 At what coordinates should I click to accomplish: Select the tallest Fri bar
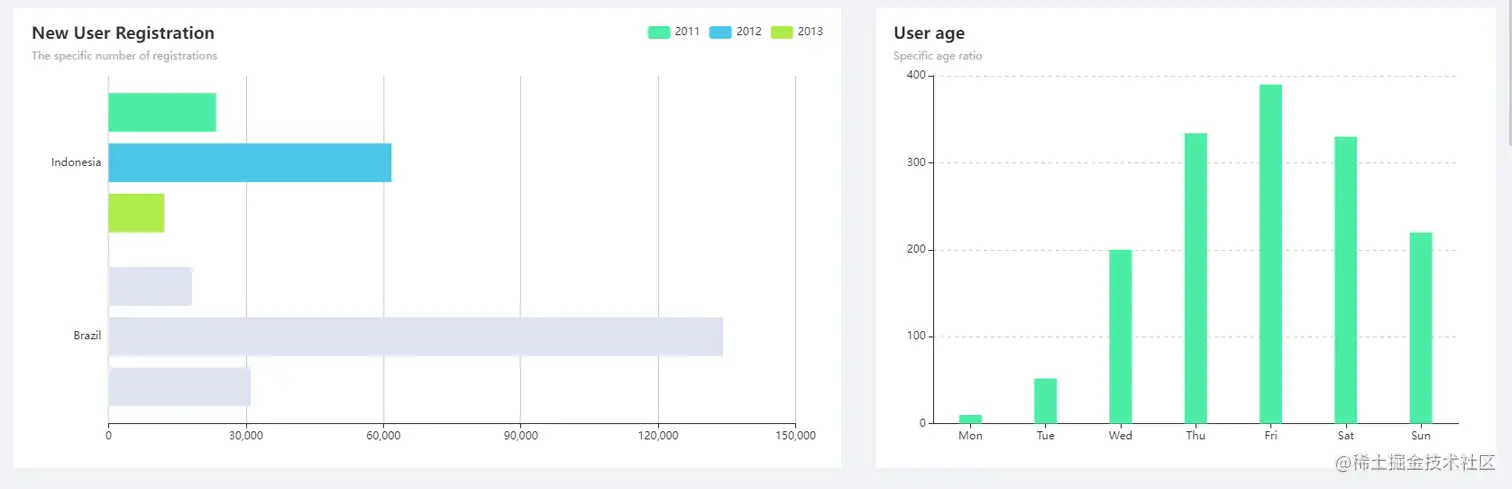[x=1270, y=254]
